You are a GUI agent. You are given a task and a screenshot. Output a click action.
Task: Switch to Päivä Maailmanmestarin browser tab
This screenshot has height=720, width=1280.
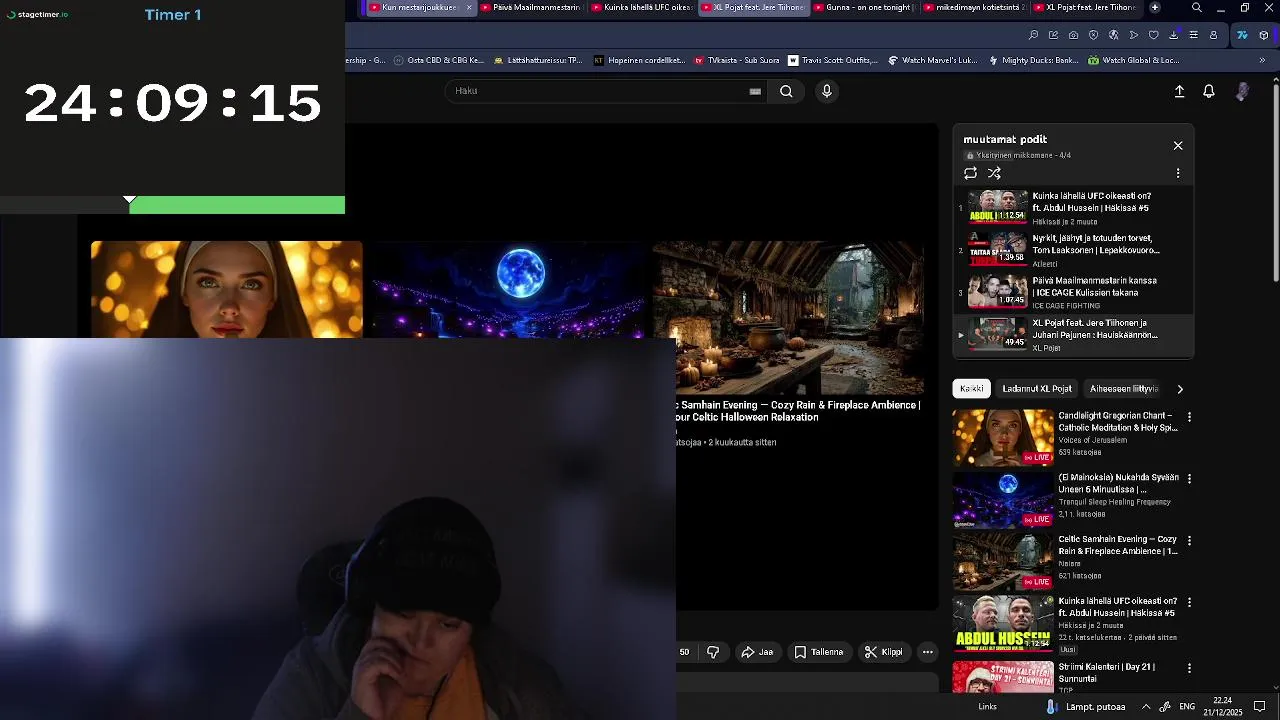[530, 7]
